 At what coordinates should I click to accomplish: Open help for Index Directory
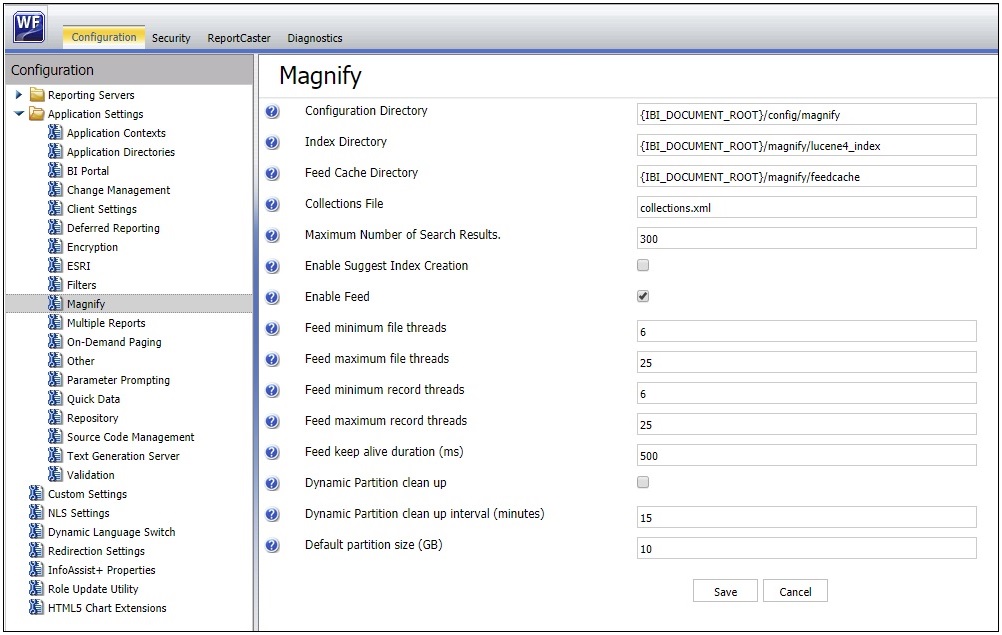(272, 142)
